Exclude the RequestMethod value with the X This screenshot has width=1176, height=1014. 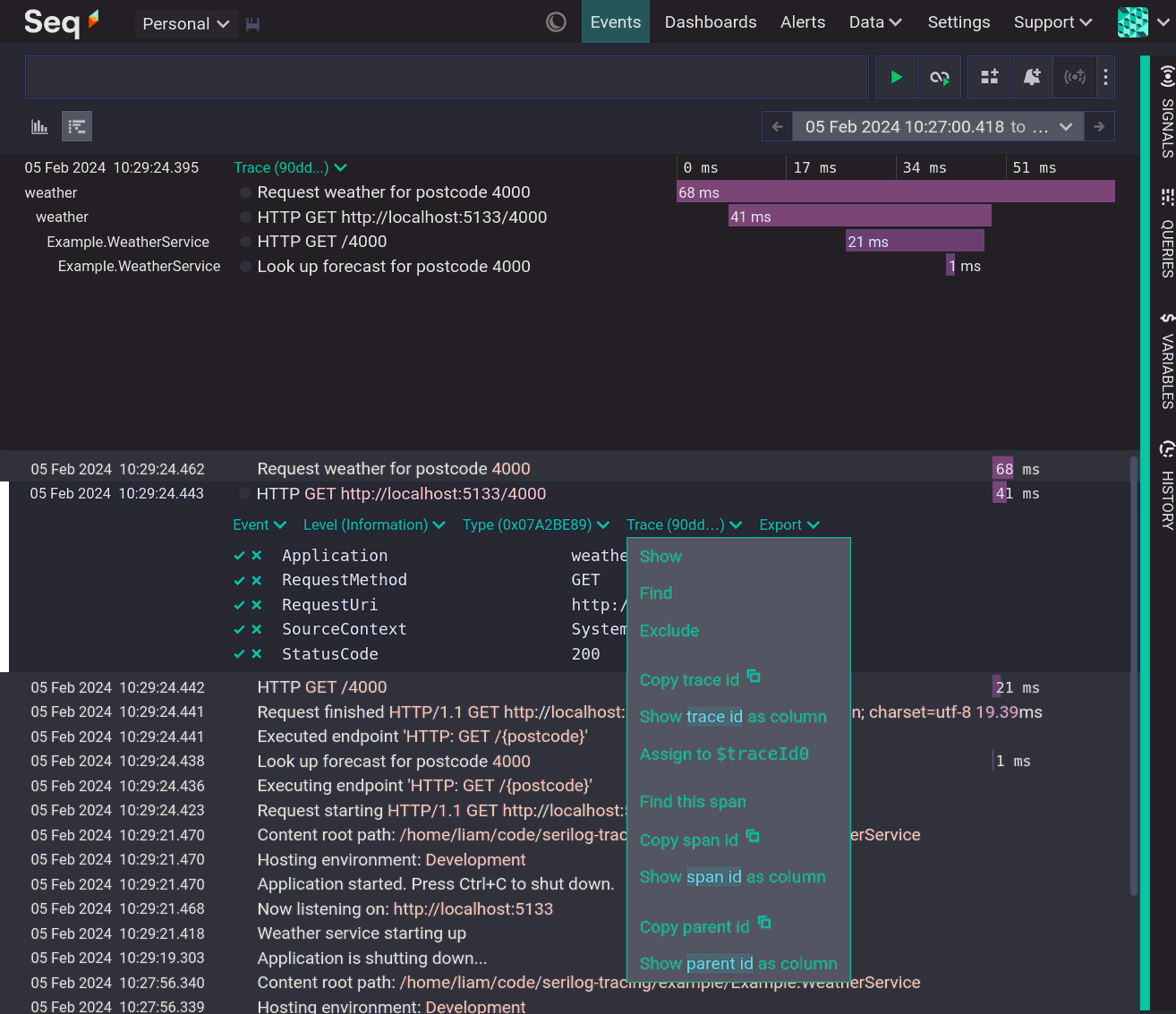[x=257, y=580]
